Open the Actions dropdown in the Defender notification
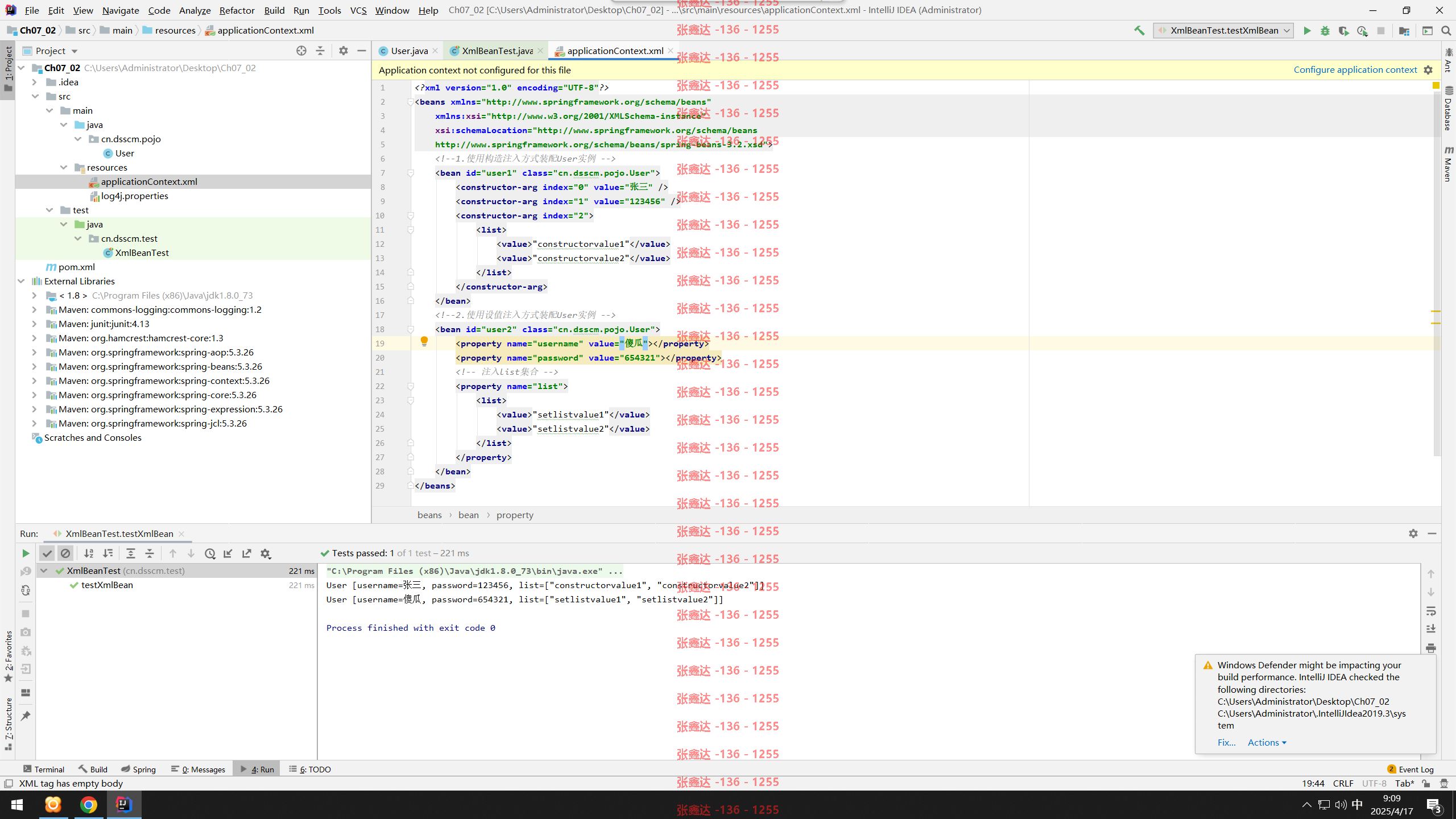 click(x=1267, y=742)
